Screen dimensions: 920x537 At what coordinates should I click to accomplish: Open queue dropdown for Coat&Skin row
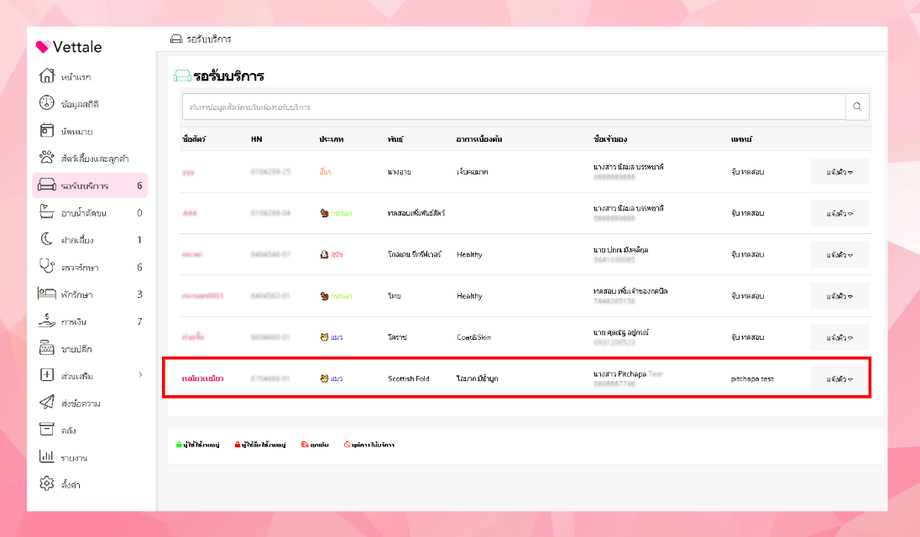839,337
